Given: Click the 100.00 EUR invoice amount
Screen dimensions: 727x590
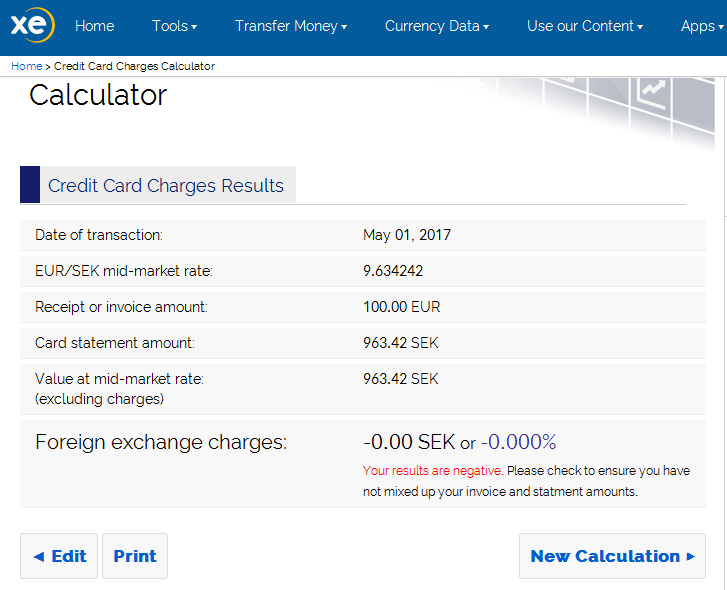Looking at the screenshot, I should pos(401,307).
